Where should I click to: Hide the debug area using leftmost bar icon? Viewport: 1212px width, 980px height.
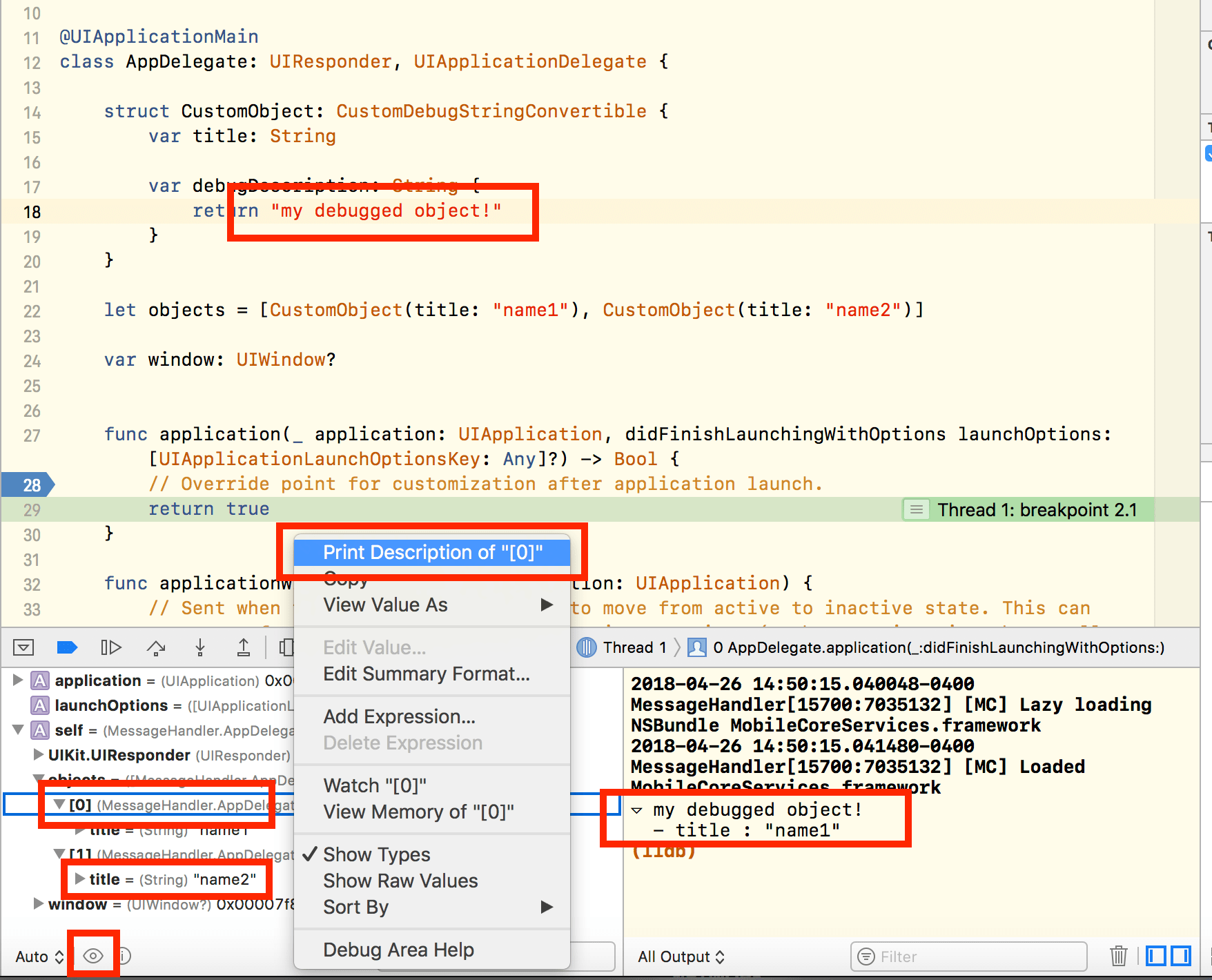(x=23, y=647)
